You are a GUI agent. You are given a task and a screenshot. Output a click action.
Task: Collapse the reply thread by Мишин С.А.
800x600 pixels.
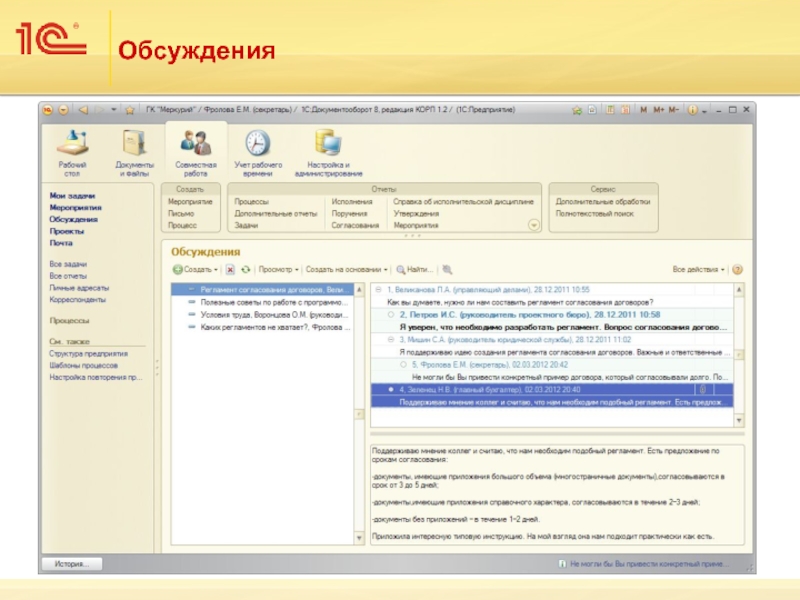click(x=376, y=340)
